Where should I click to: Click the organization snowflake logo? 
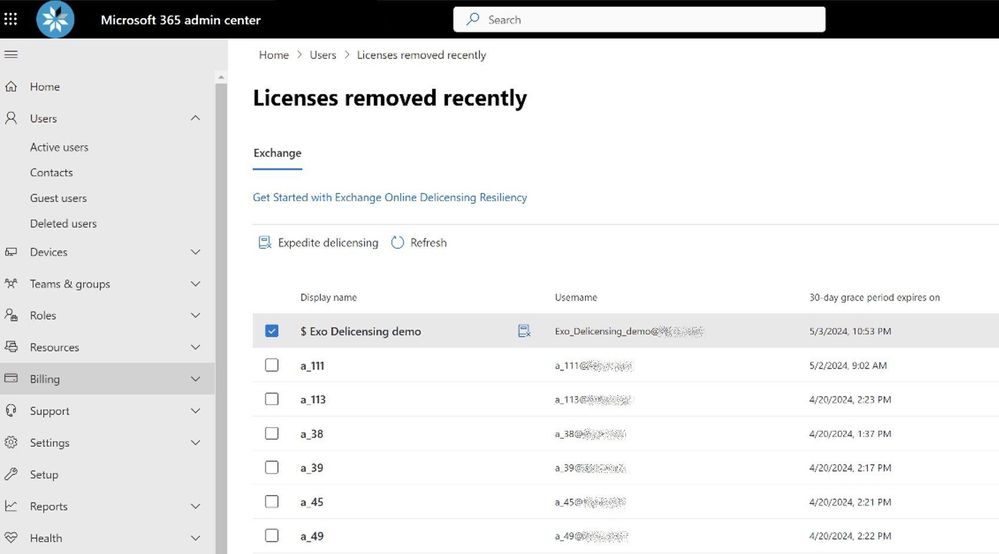pyautogui.click(x=55, y=19)
